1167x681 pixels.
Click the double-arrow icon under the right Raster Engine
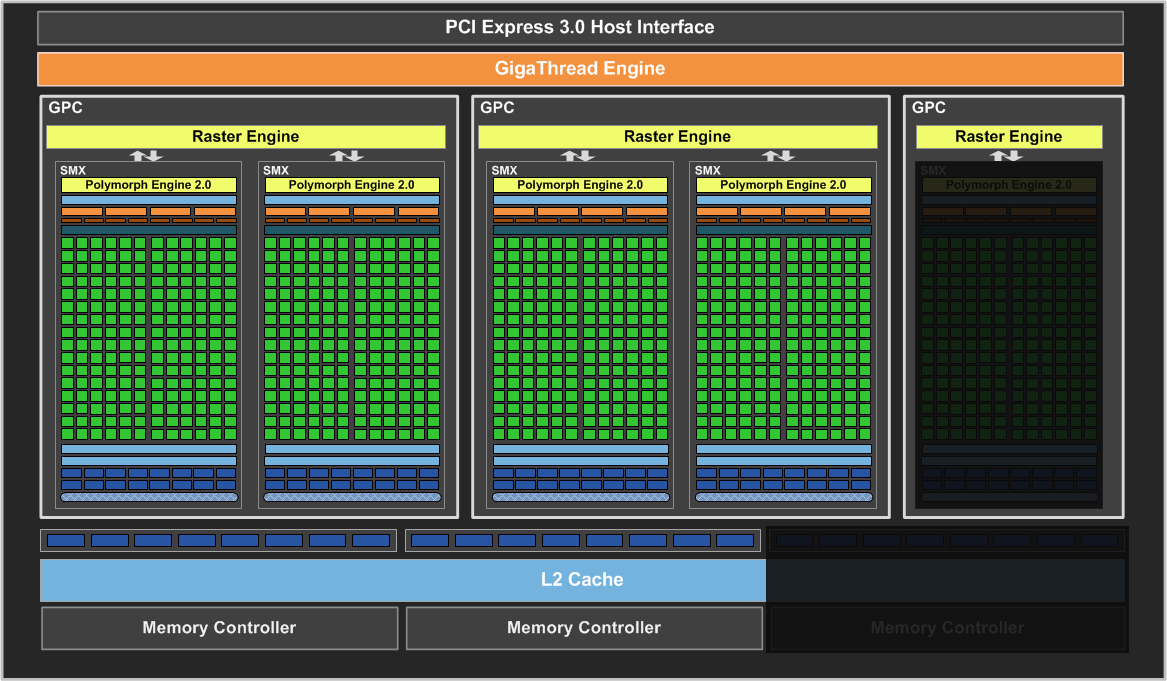(1005, 156)
